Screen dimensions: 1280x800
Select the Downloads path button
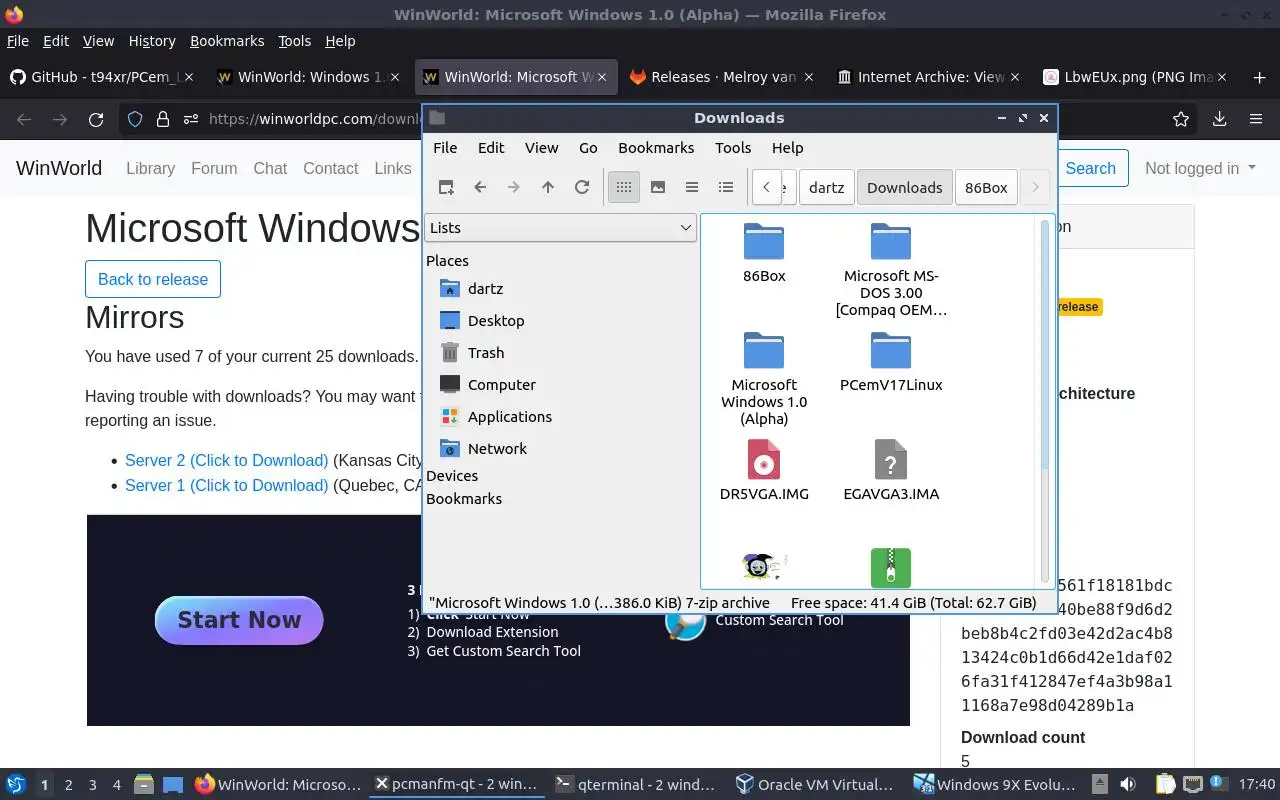click(x=904, y=187)
